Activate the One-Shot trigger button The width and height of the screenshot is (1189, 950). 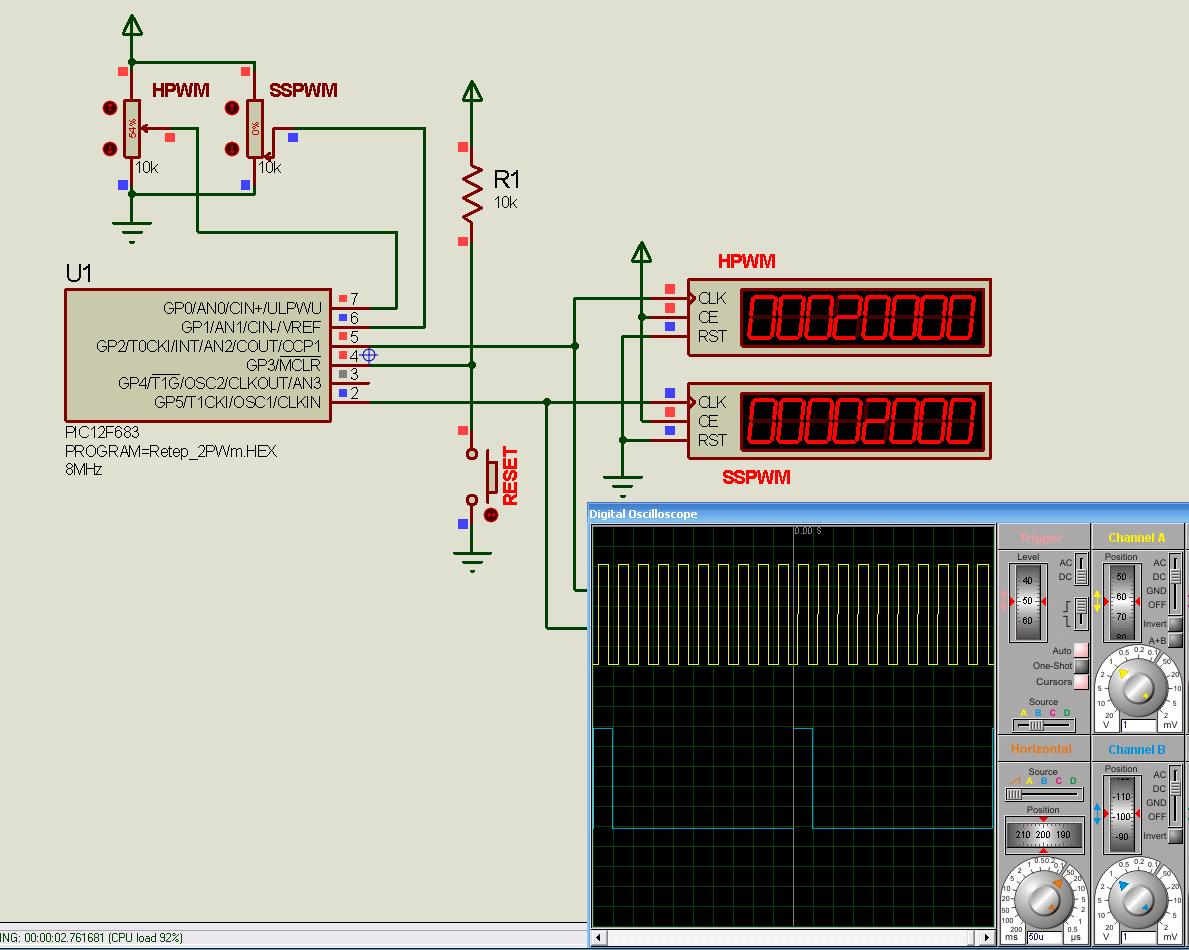coord(1080,666)
